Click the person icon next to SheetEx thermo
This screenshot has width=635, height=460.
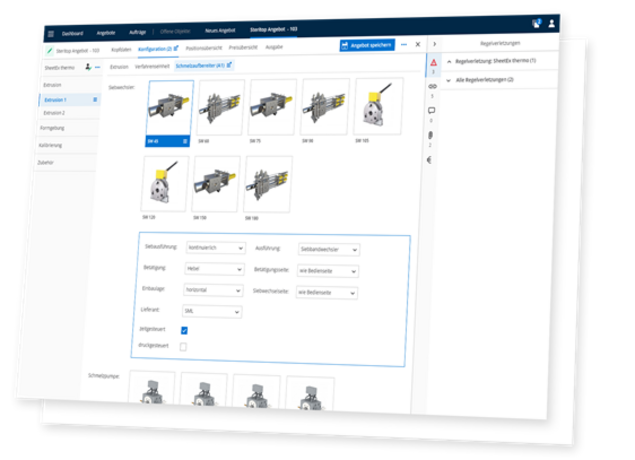click(88, 67)
